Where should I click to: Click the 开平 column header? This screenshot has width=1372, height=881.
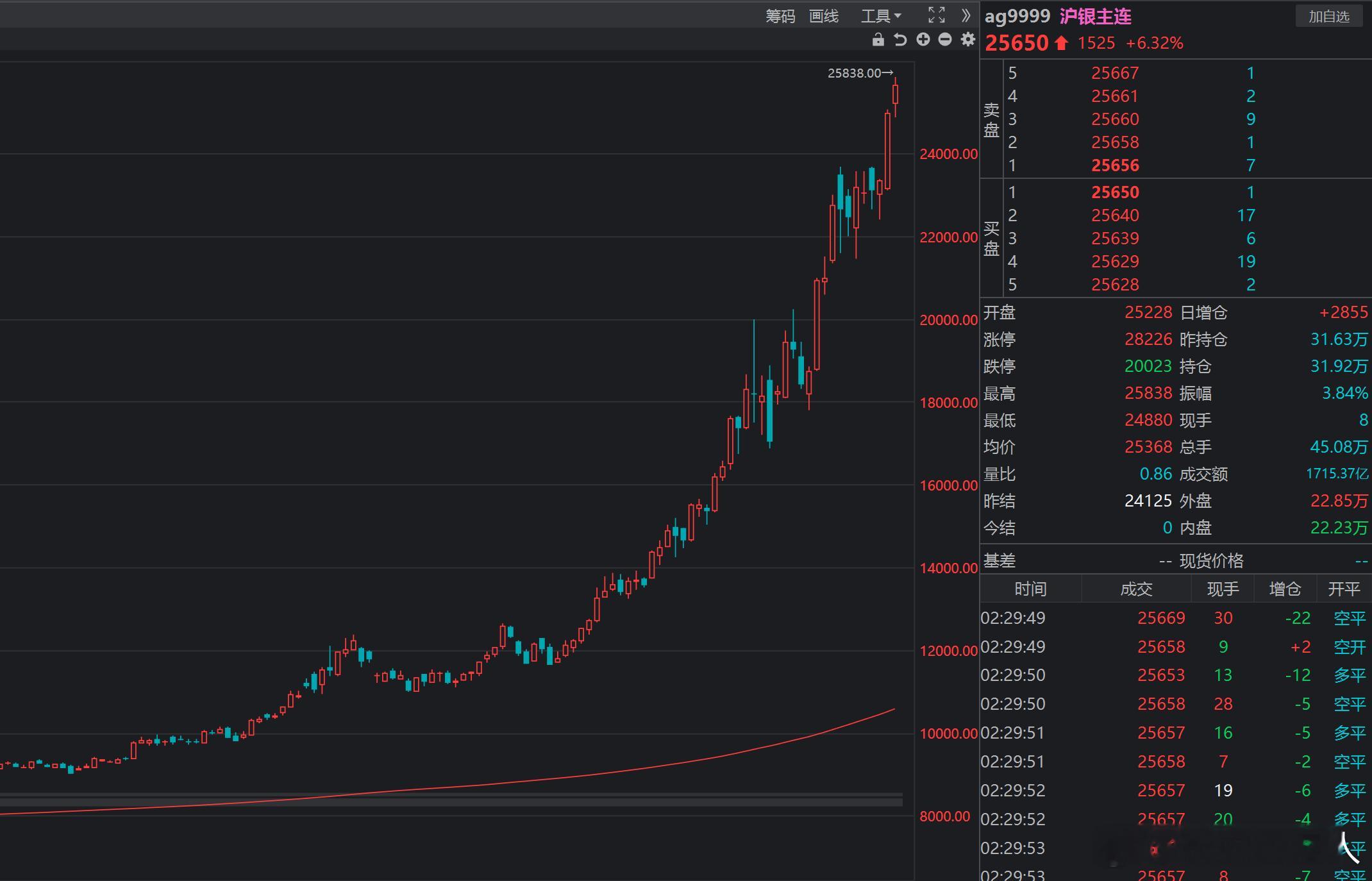[1344, 589]
